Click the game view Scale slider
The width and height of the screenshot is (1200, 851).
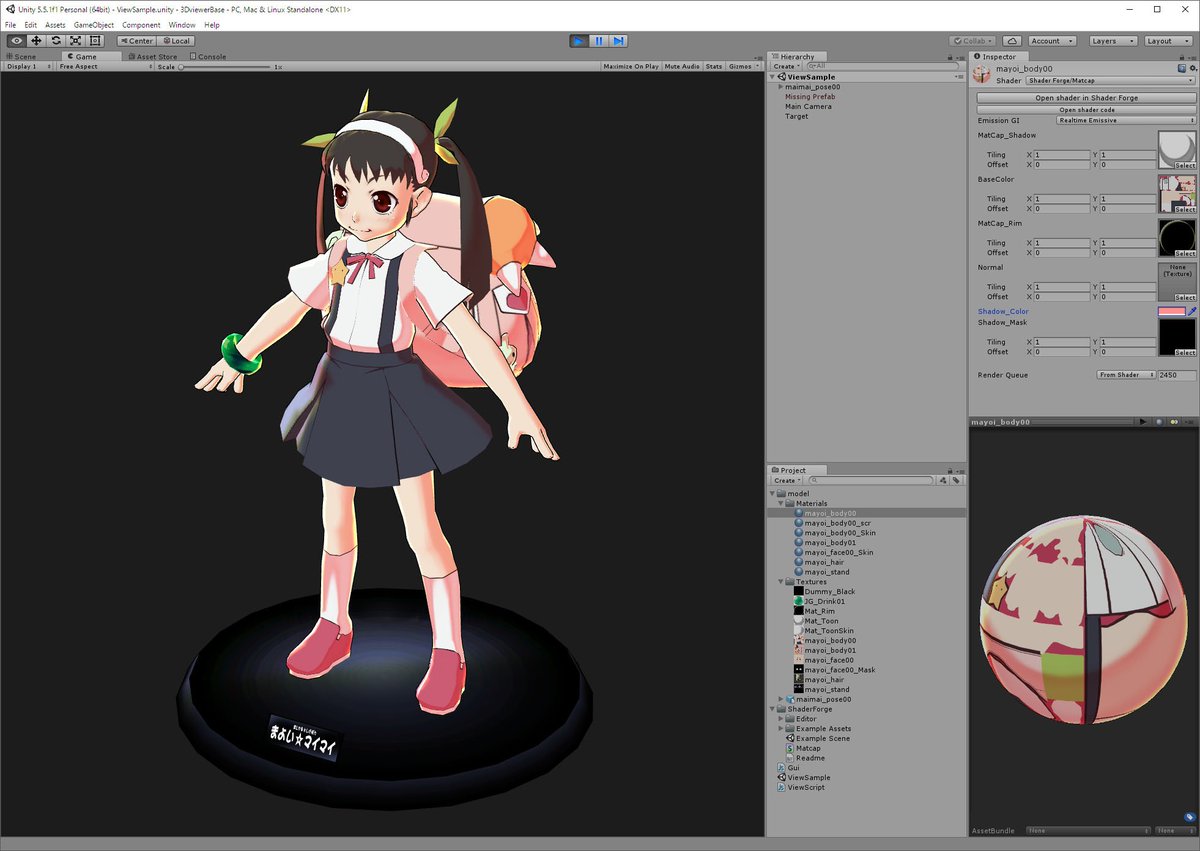pyautogui.click(x=225, y=66)
